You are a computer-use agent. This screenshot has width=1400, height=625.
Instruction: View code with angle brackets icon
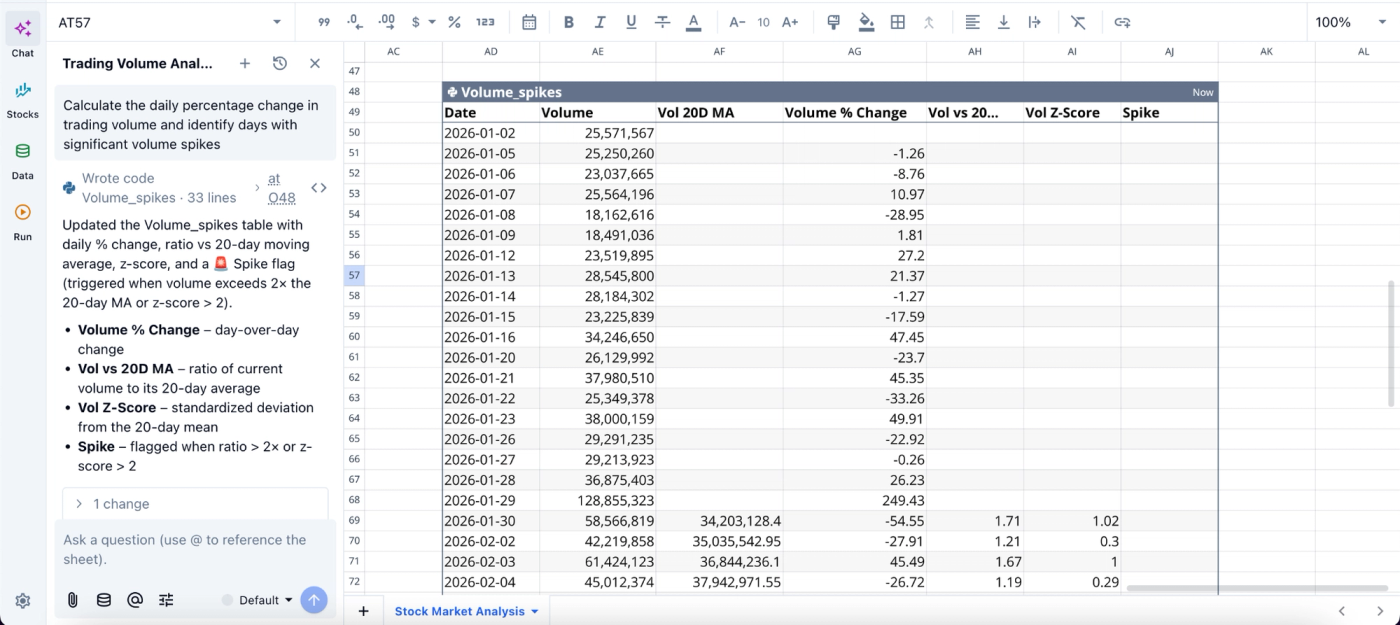319,187
